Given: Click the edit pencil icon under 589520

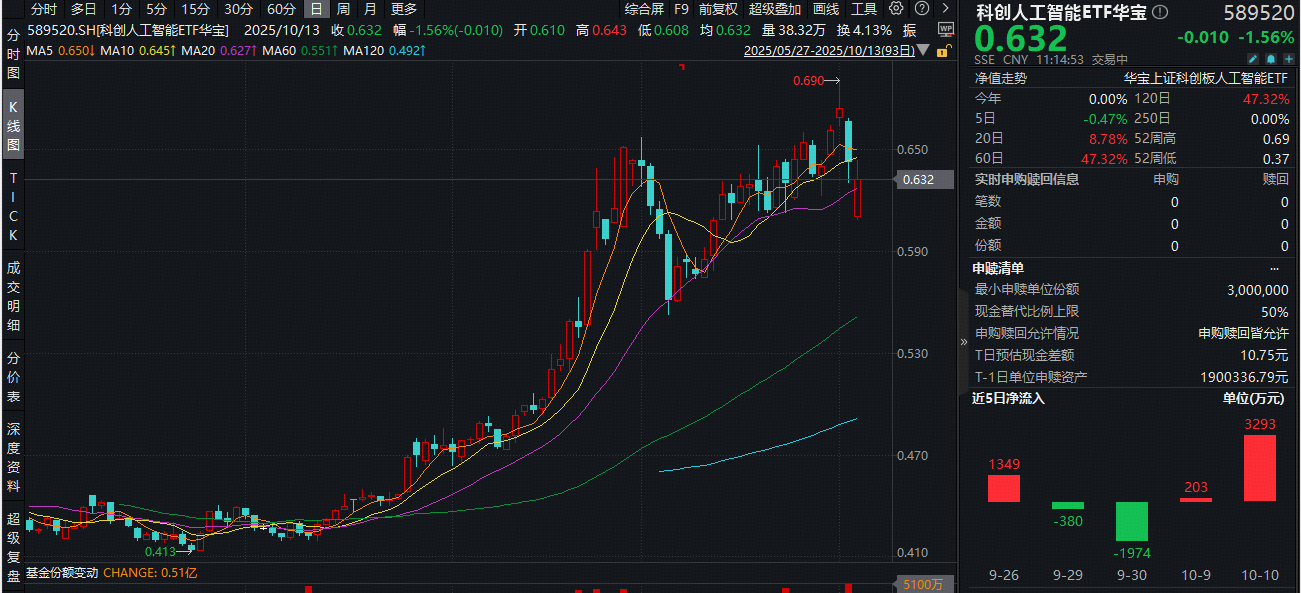Looking at the screenshot, I should (1252, 59).
